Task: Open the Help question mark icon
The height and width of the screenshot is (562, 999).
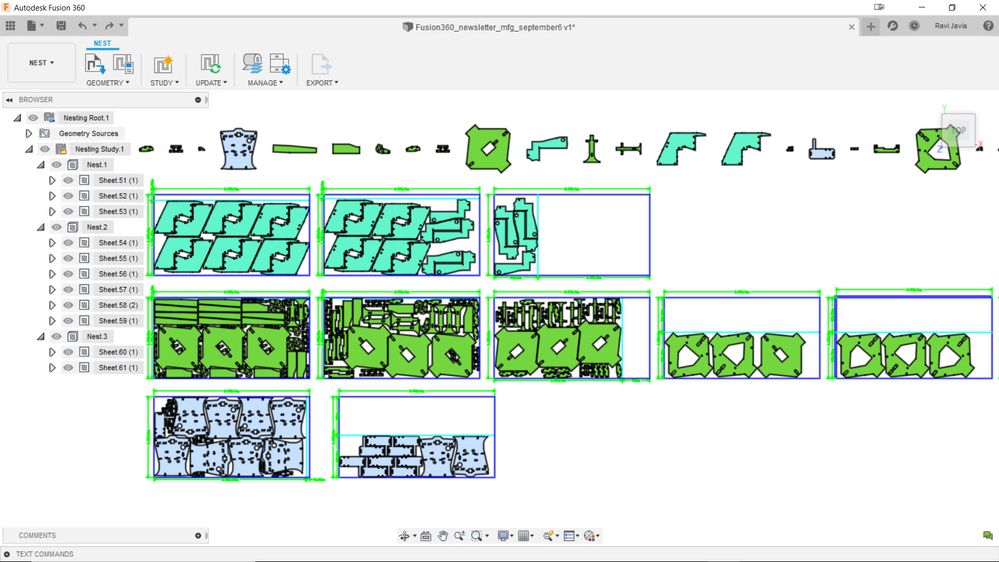Action: [988, 25]
